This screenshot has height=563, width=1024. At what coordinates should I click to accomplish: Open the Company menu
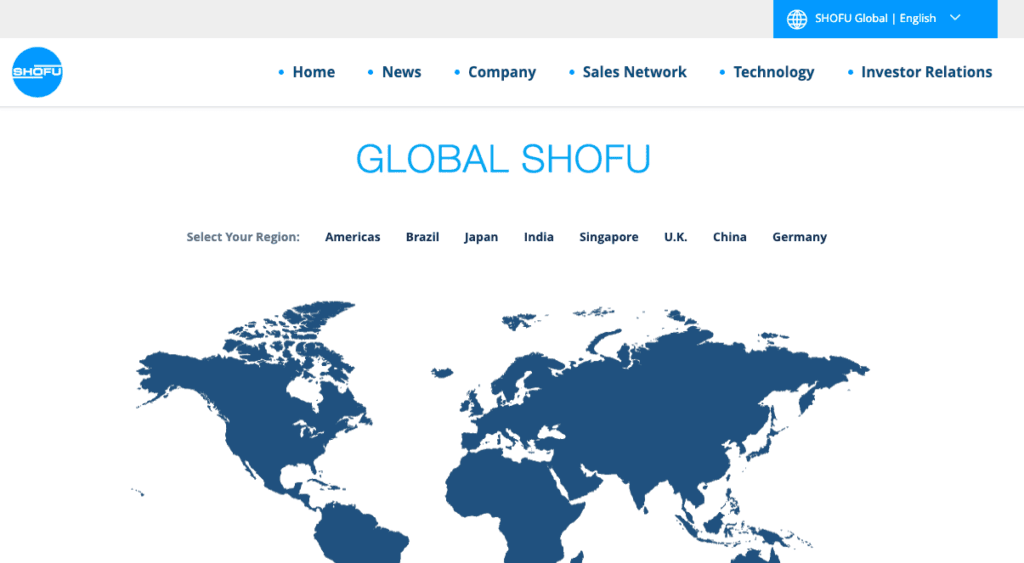502,72
